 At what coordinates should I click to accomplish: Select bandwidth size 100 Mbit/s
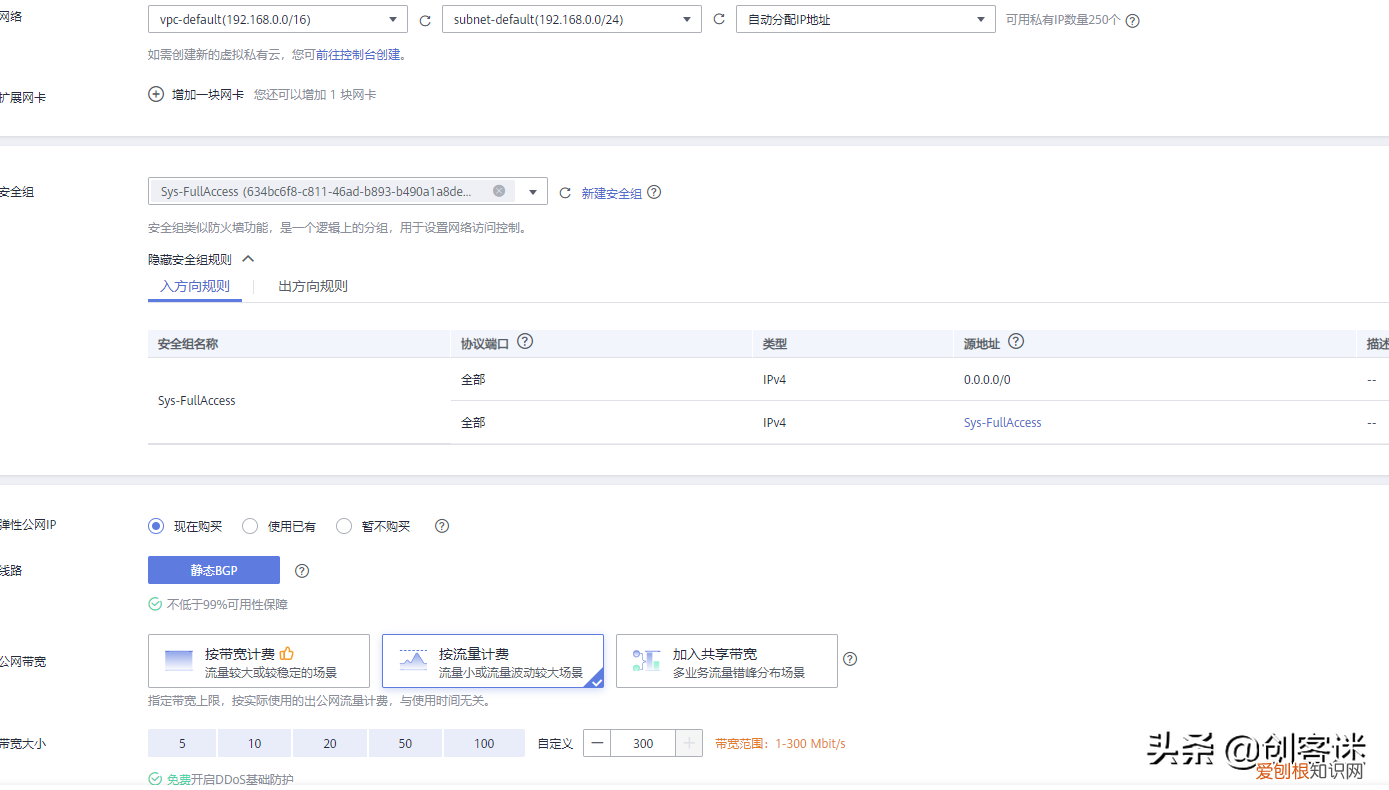[484, 743]
